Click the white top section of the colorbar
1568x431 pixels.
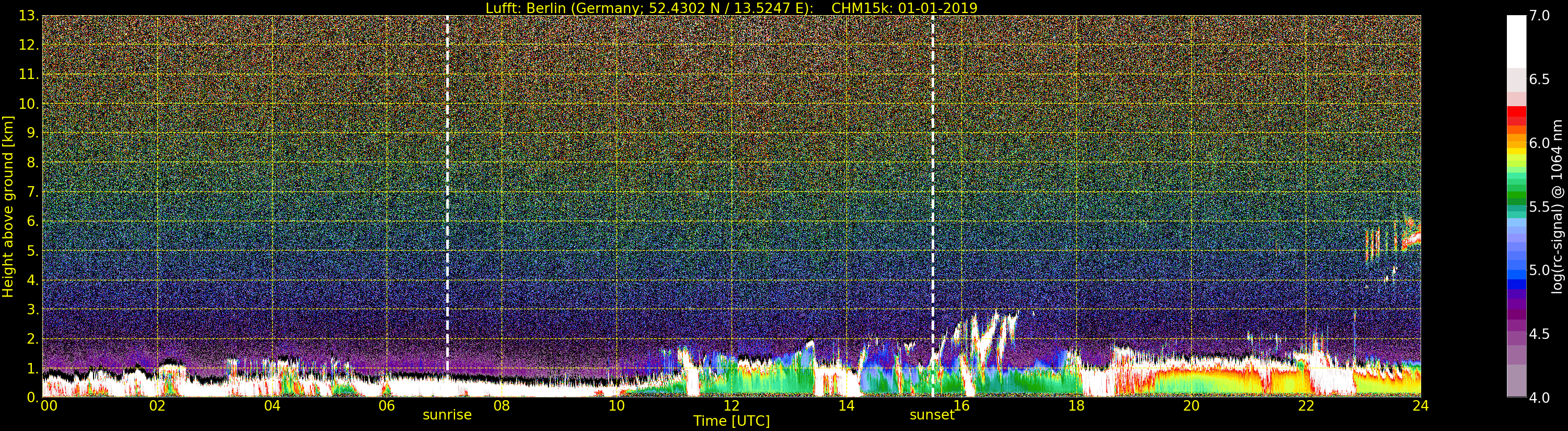(x=1516, y=41)
